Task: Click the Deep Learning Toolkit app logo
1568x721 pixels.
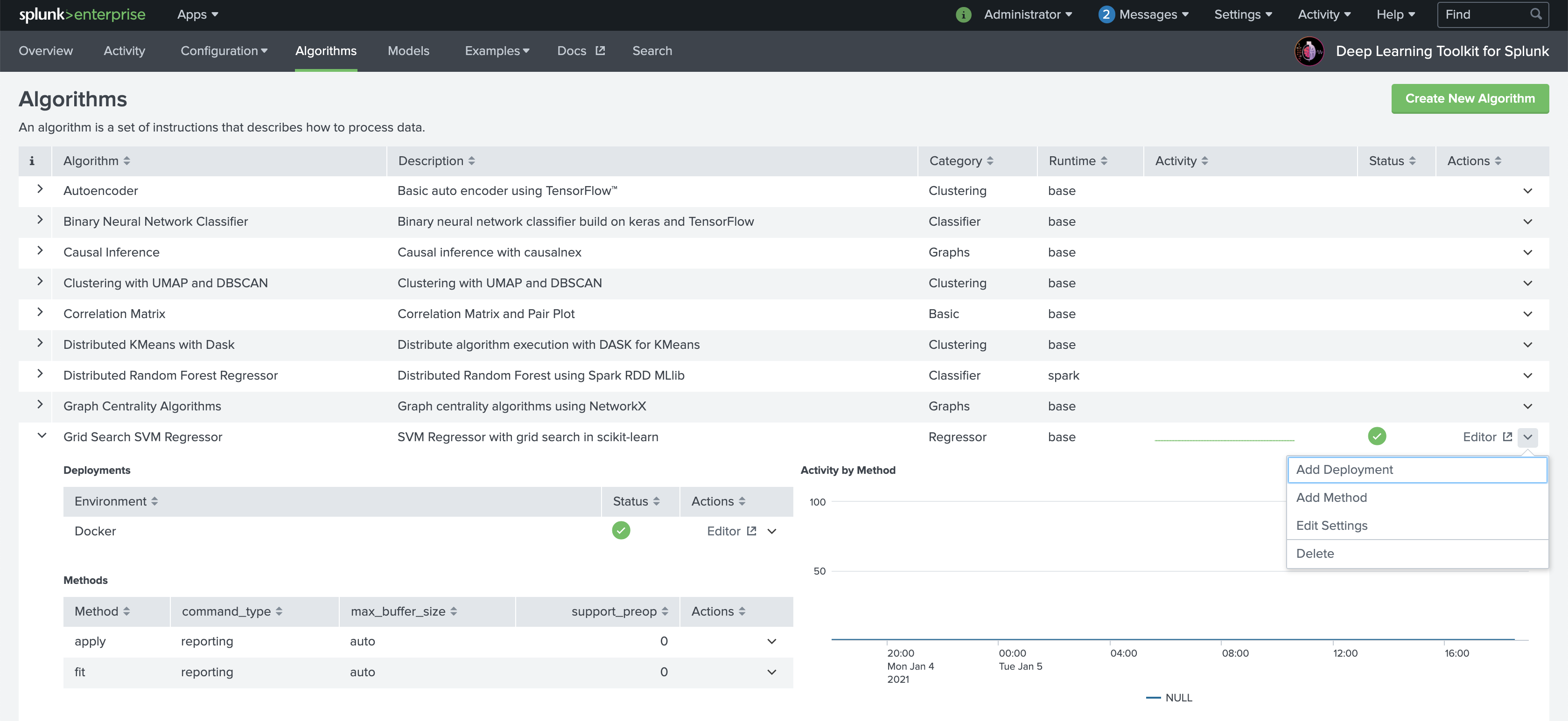Action: point(1309,51)
